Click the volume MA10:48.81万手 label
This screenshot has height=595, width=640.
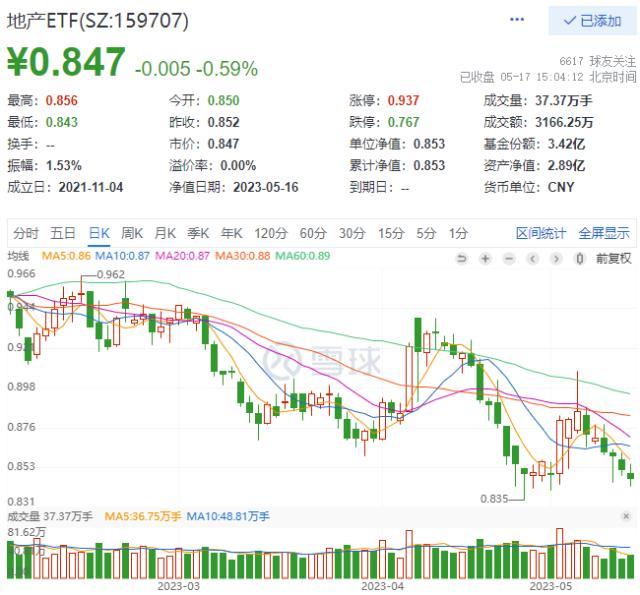click(x=228, y=516)
